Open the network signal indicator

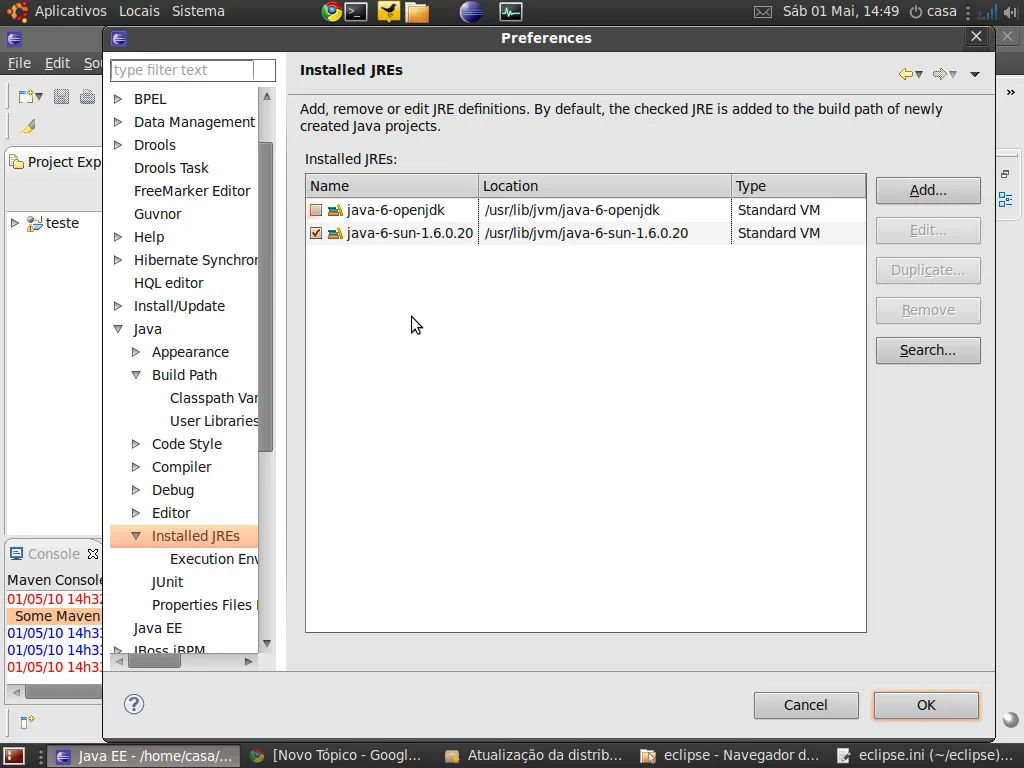pyautogui.click(x=989, y=12)
